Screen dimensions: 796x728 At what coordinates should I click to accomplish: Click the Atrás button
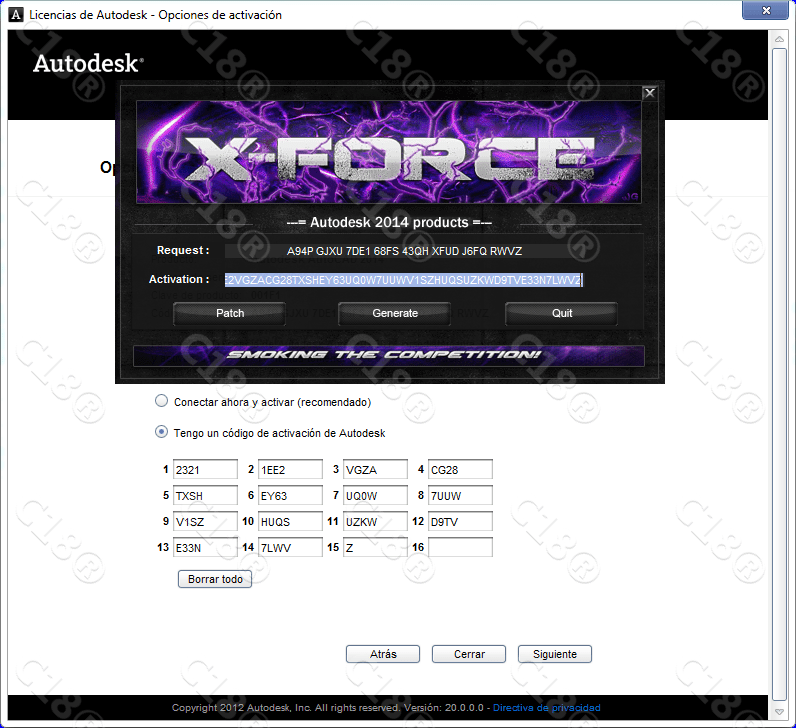[x=383, y=654]
